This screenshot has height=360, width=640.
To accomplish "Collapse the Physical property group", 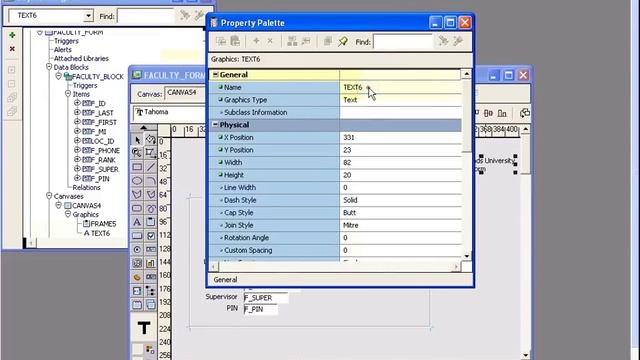I will point(216,125).
